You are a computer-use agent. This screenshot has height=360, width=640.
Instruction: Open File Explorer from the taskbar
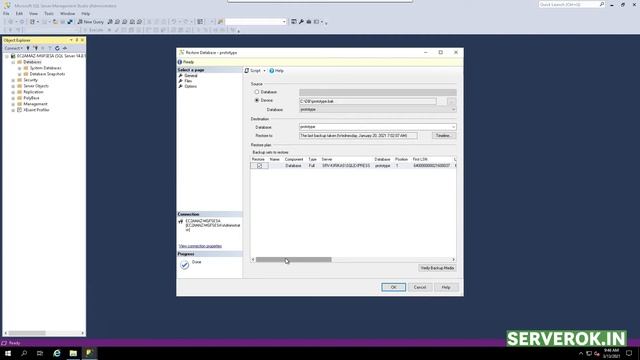pos(73,353)
